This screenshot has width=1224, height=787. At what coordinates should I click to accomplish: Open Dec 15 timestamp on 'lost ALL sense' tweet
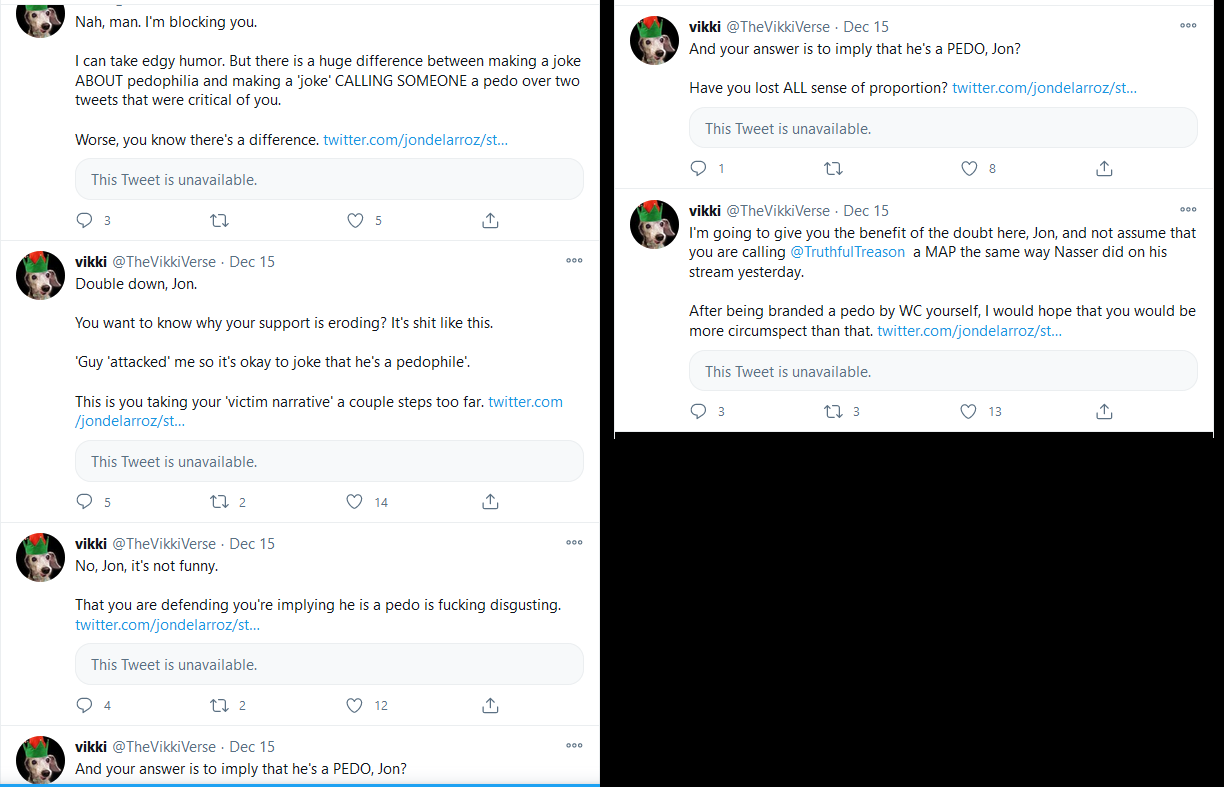pos(866,27)
